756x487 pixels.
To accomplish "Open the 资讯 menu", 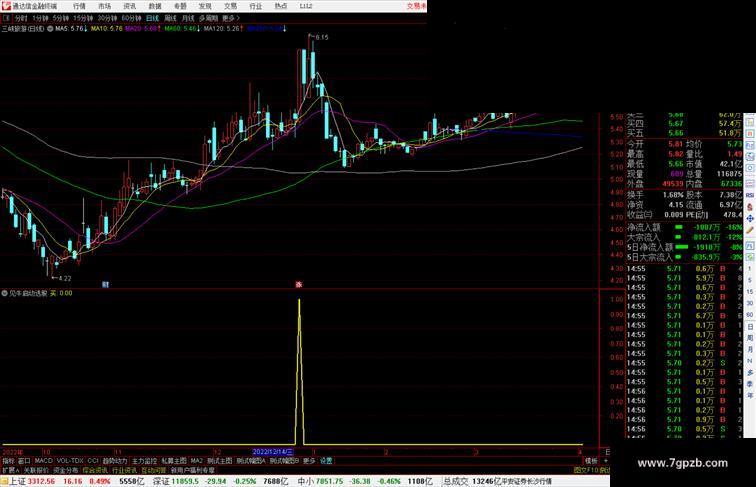I will click(x=129, y=6).
